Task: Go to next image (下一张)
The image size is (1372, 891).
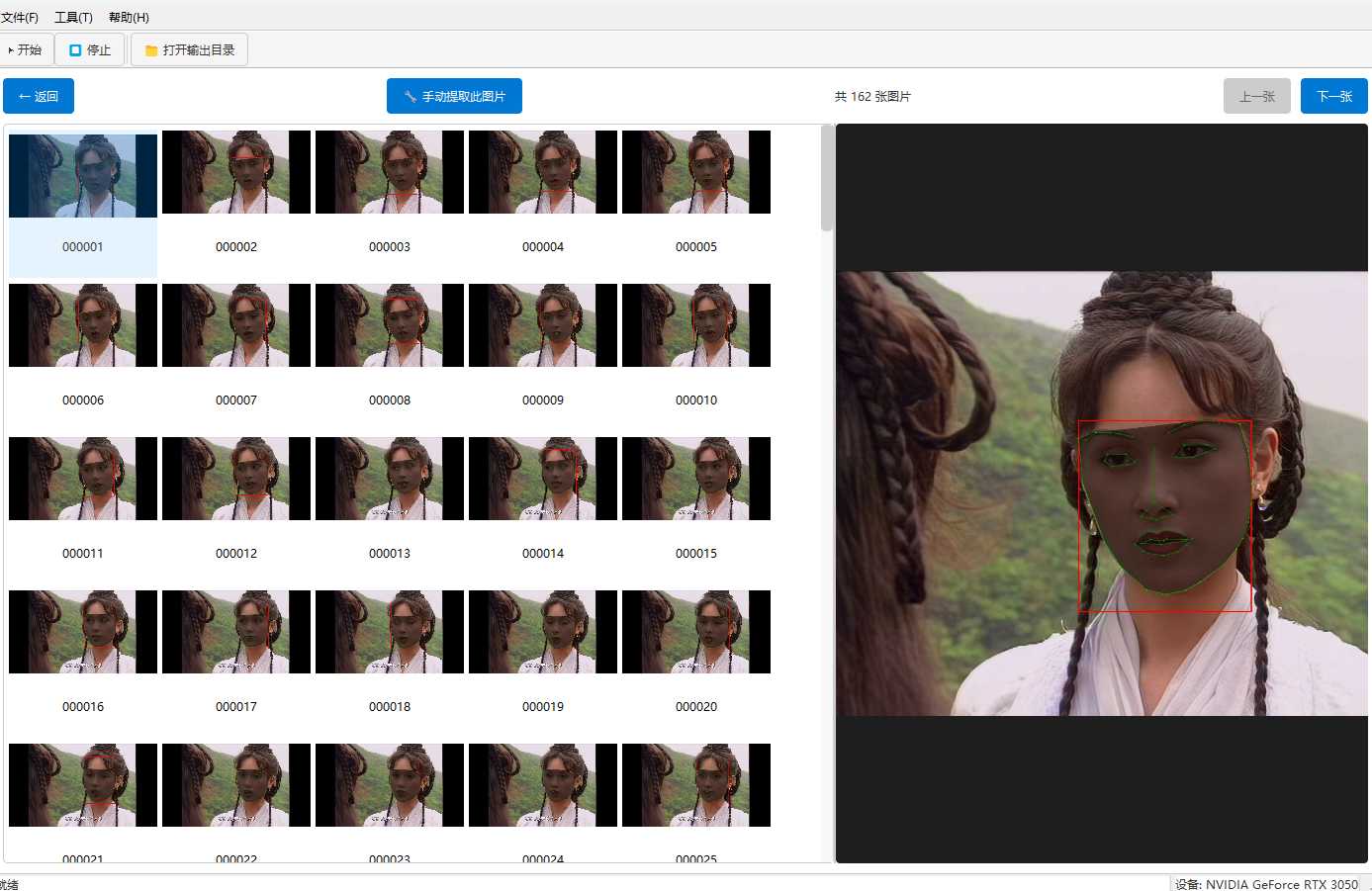Action: (x=1333, y=96)
